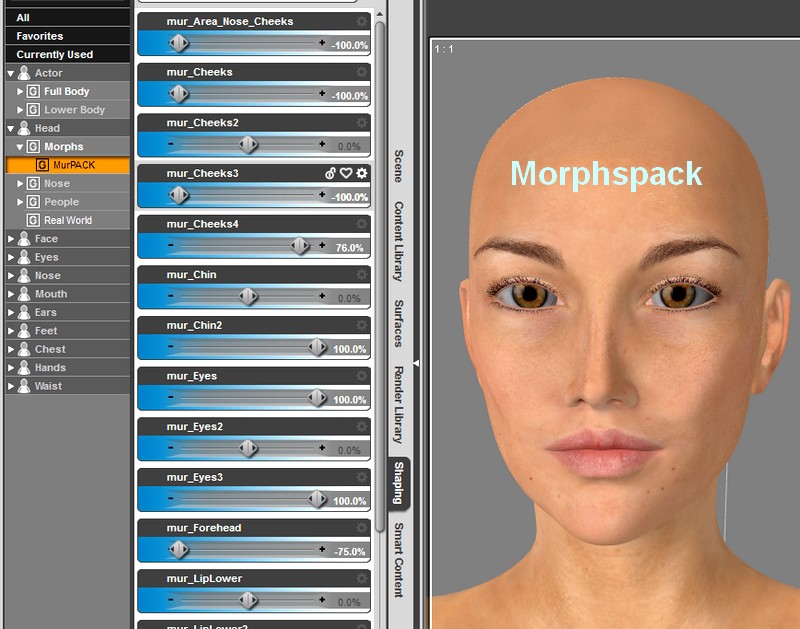Image resolution: width=800 pixels, height=629 pixels.
Task: Show All properties filter
Action: point(67,17)
